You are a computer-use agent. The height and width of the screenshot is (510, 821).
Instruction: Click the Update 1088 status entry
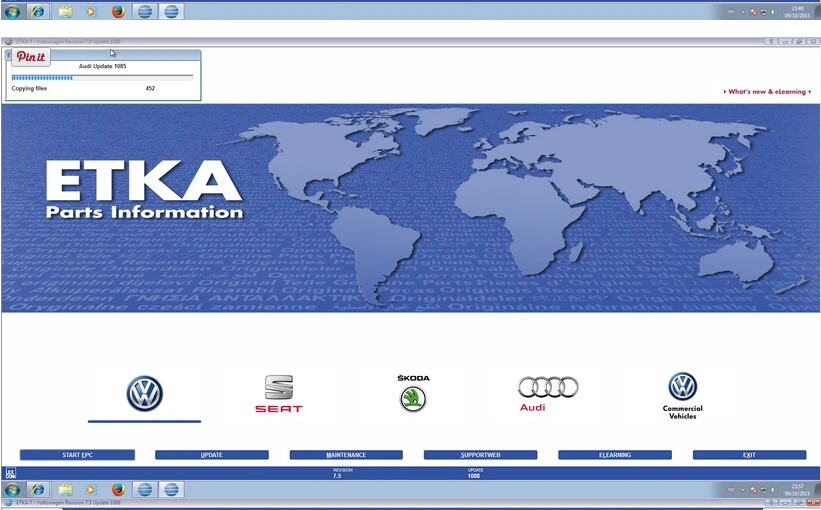tap(475, 473)
